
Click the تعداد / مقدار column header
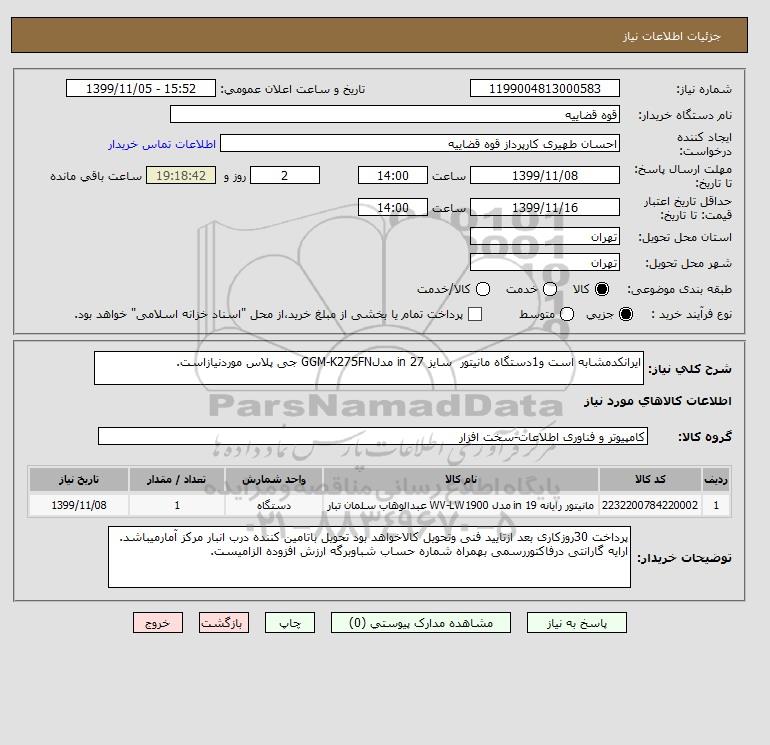177,479
